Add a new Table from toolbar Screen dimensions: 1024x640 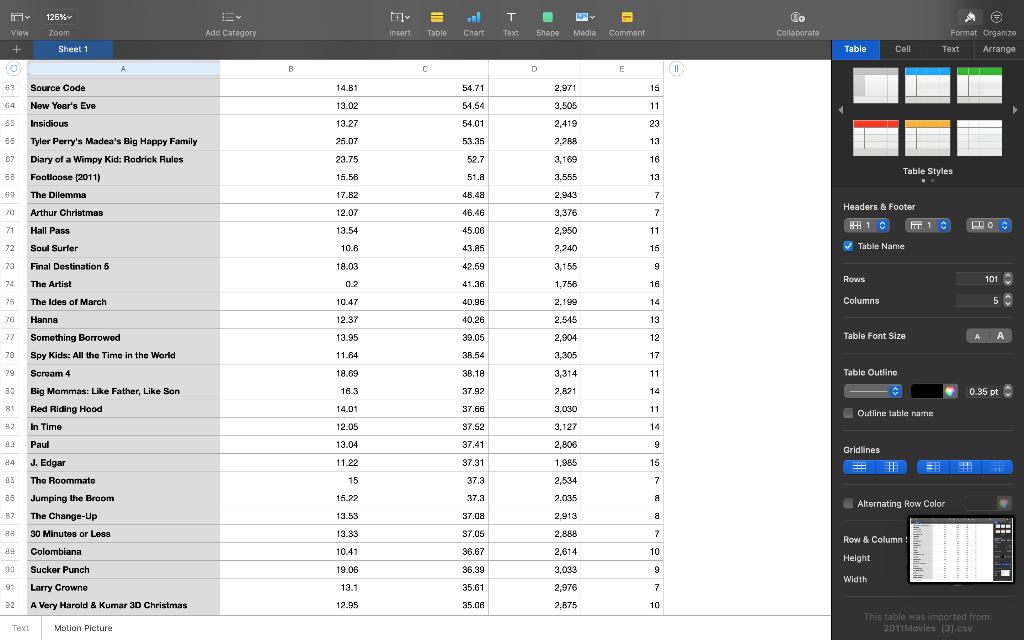(437, 17)
